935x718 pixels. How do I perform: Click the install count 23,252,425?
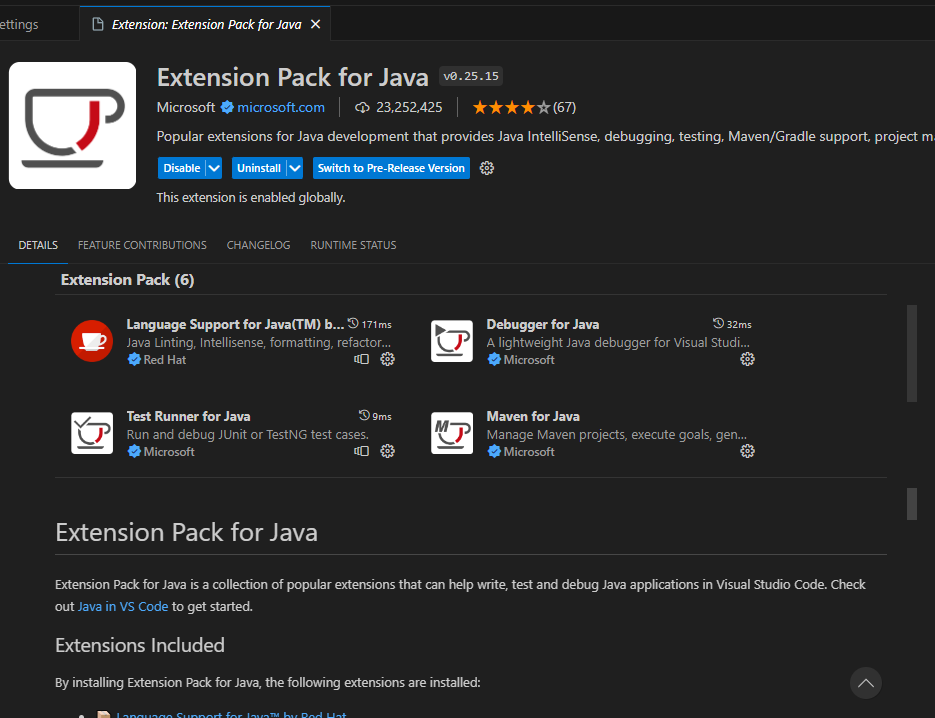409,107
